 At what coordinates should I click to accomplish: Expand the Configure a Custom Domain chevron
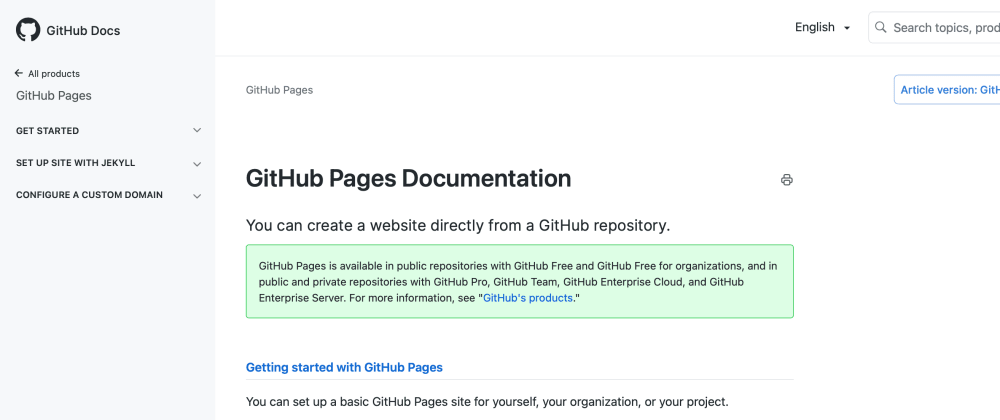pos(197,196)
